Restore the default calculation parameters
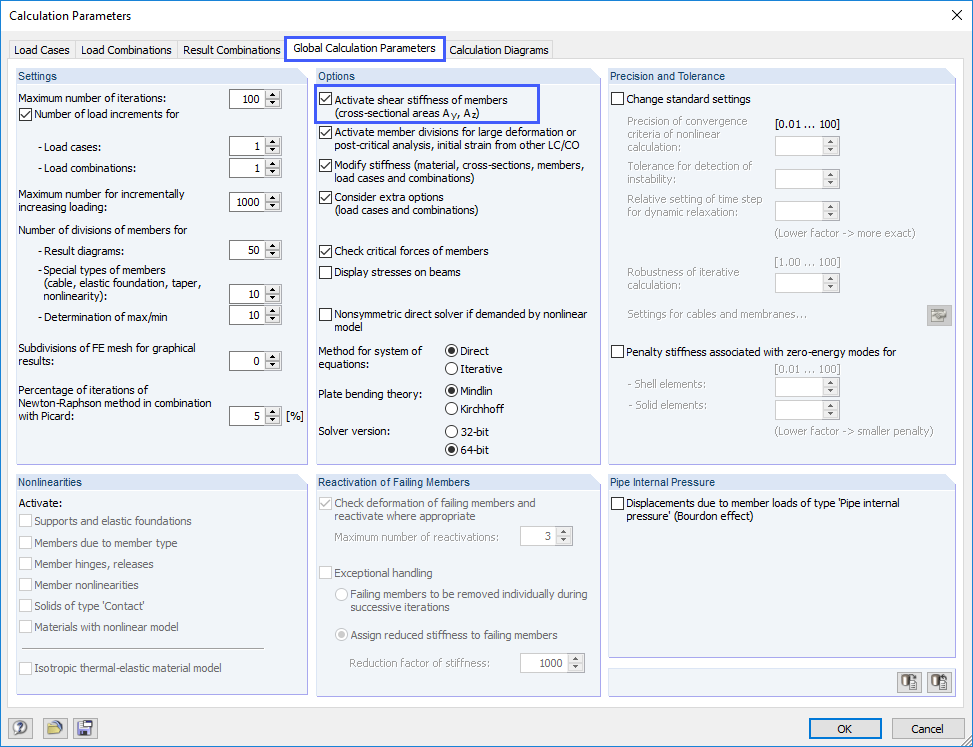Screen dimensions: 973x747 [939, 682]
